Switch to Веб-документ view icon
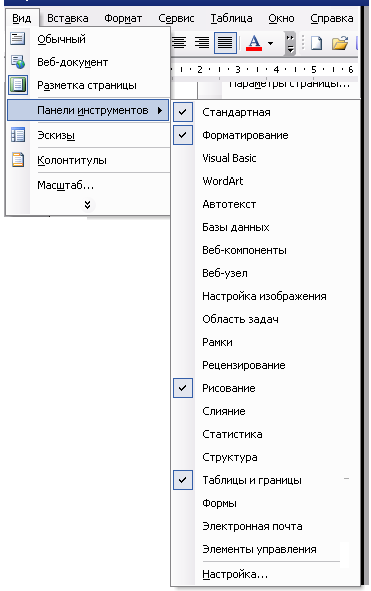The height and width of the screenshot is (591, 371). (17, 62)
